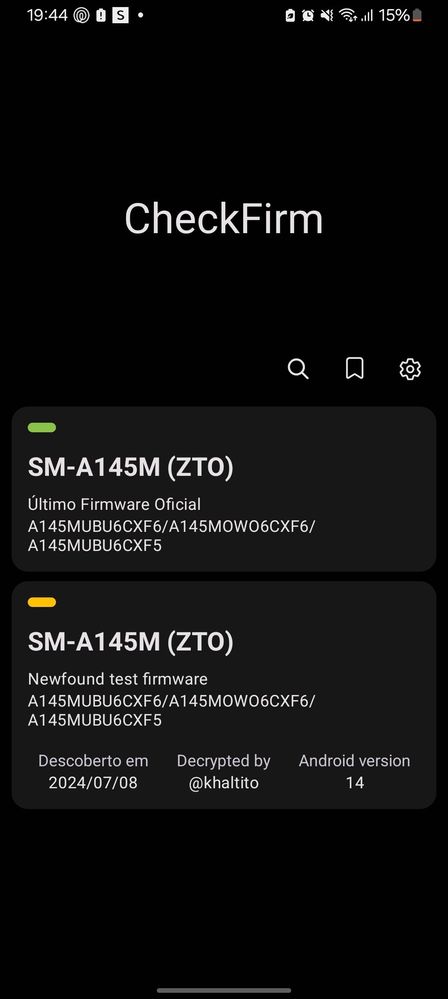Tap the green status indicator pill
Viewport: 448px width, 999px height.
[42, 428]
